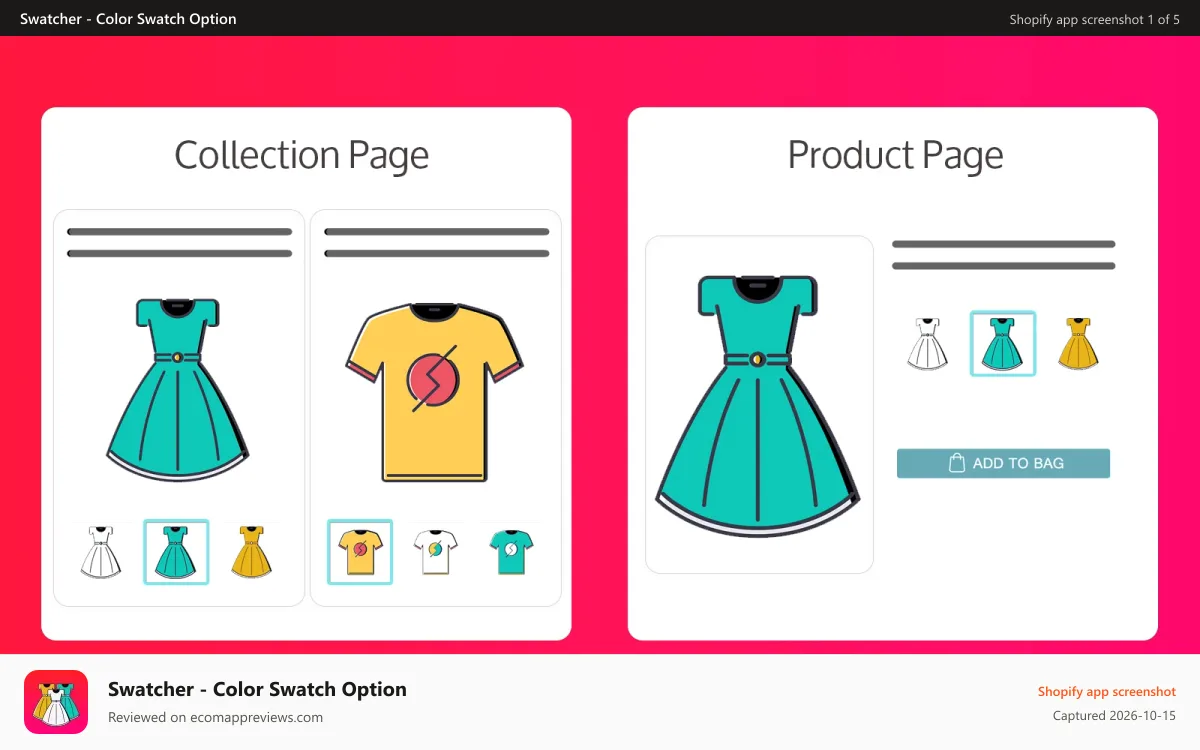Click the Reviewed on ecomappreviews.com text
The image size is (1200, 750).
click(x=215, y=717)
